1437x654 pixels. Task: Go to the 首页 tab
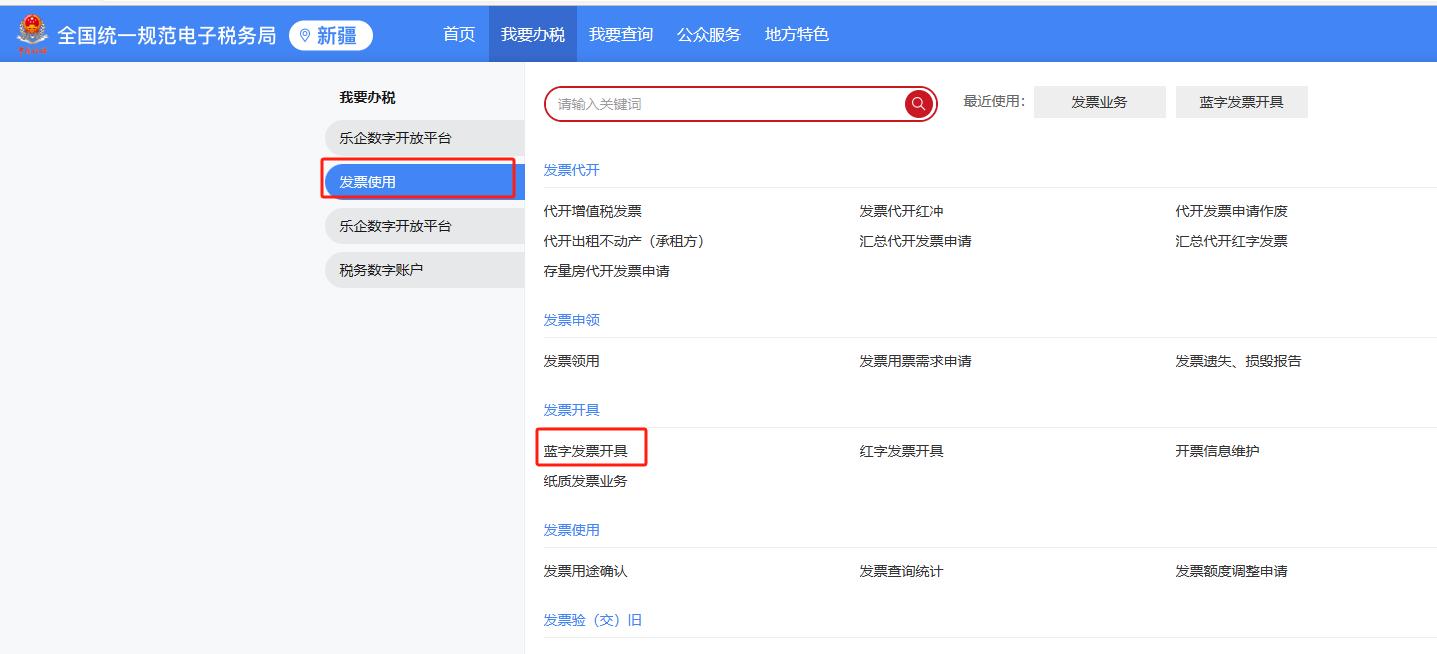tap(459, 34)
